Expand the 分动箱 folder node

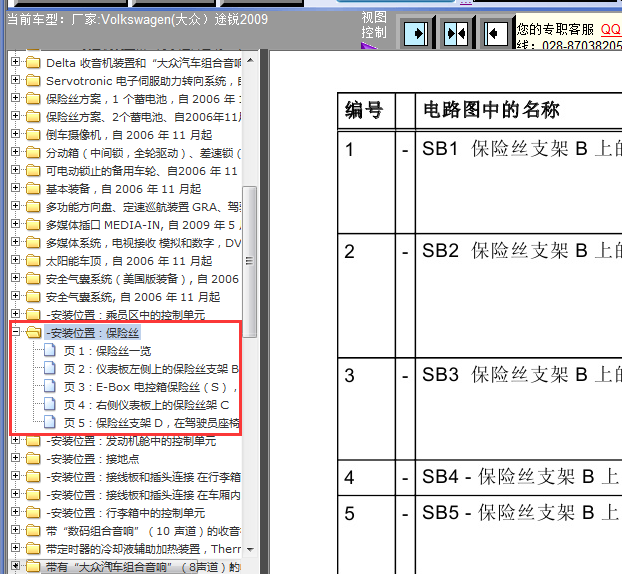point(15,152)
